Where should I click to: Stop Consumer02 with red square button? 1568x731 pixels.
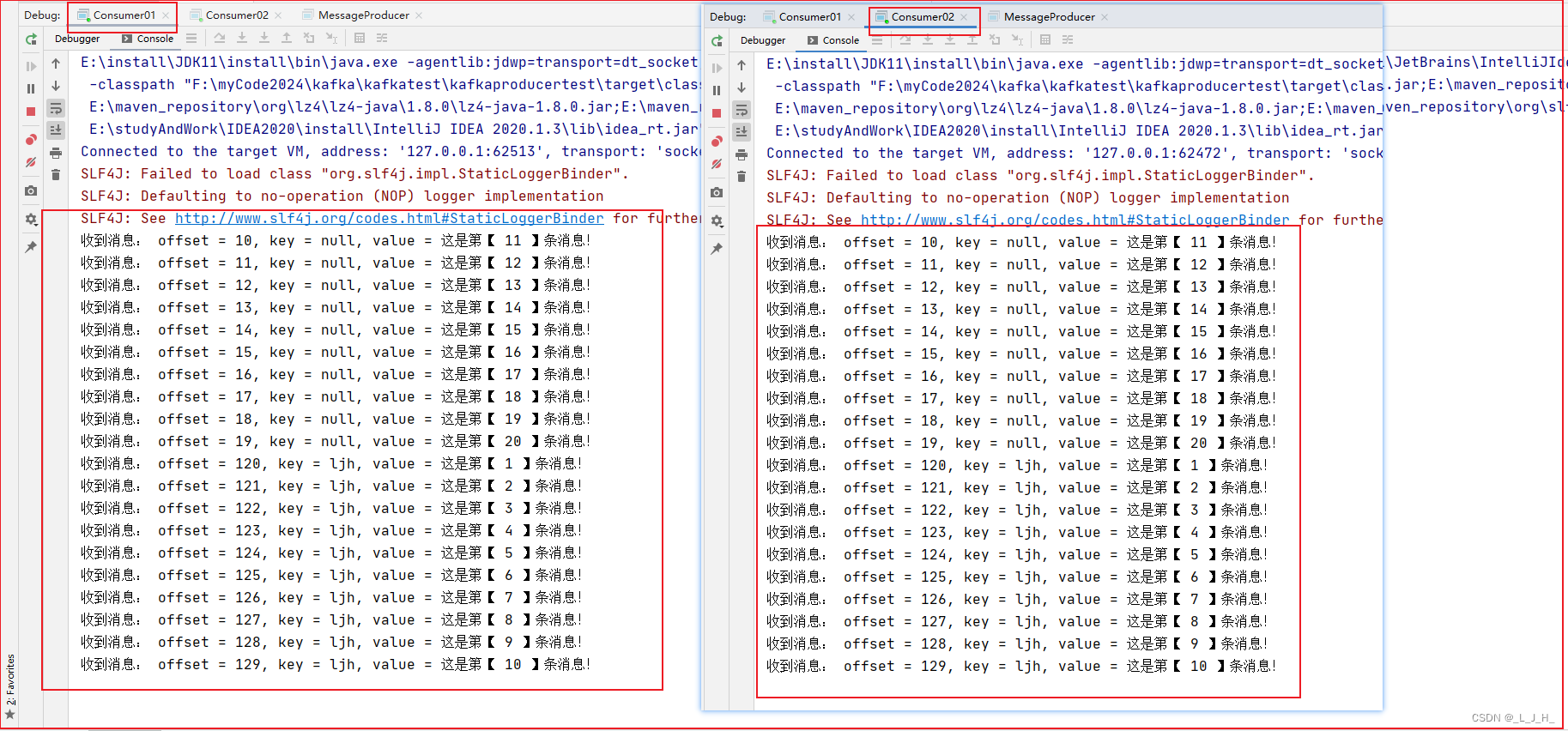click(x=717, y=113)
